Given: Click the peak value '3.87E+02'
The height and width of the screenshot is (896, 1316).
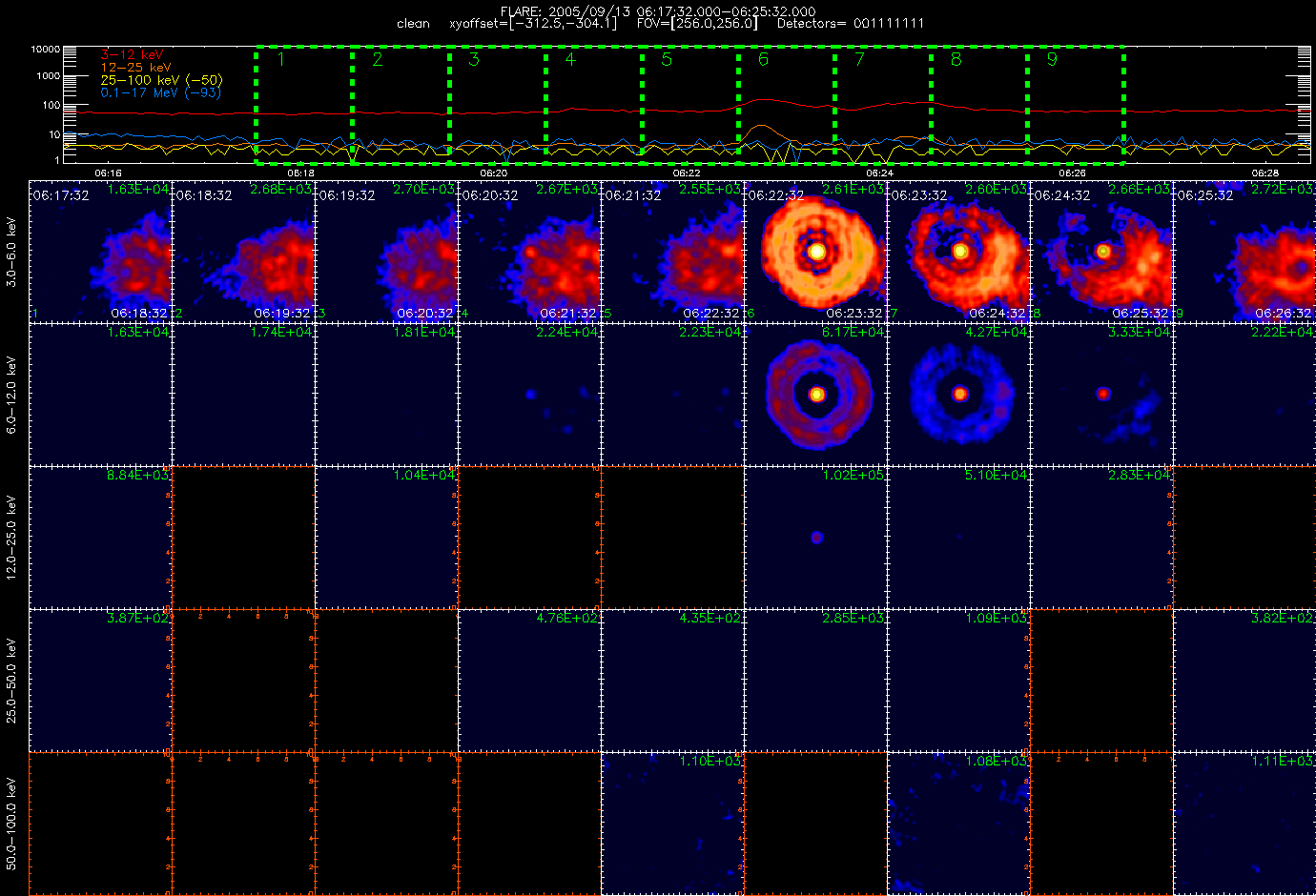Looking at the screenshot, I should [138, 619].
